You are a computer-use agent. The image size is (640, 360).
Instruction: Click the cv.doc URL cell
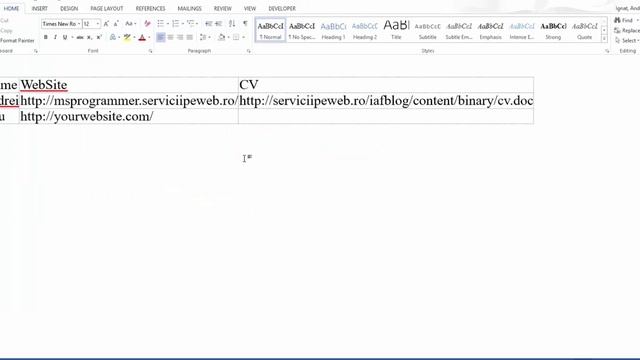click(x=386, y=100)
